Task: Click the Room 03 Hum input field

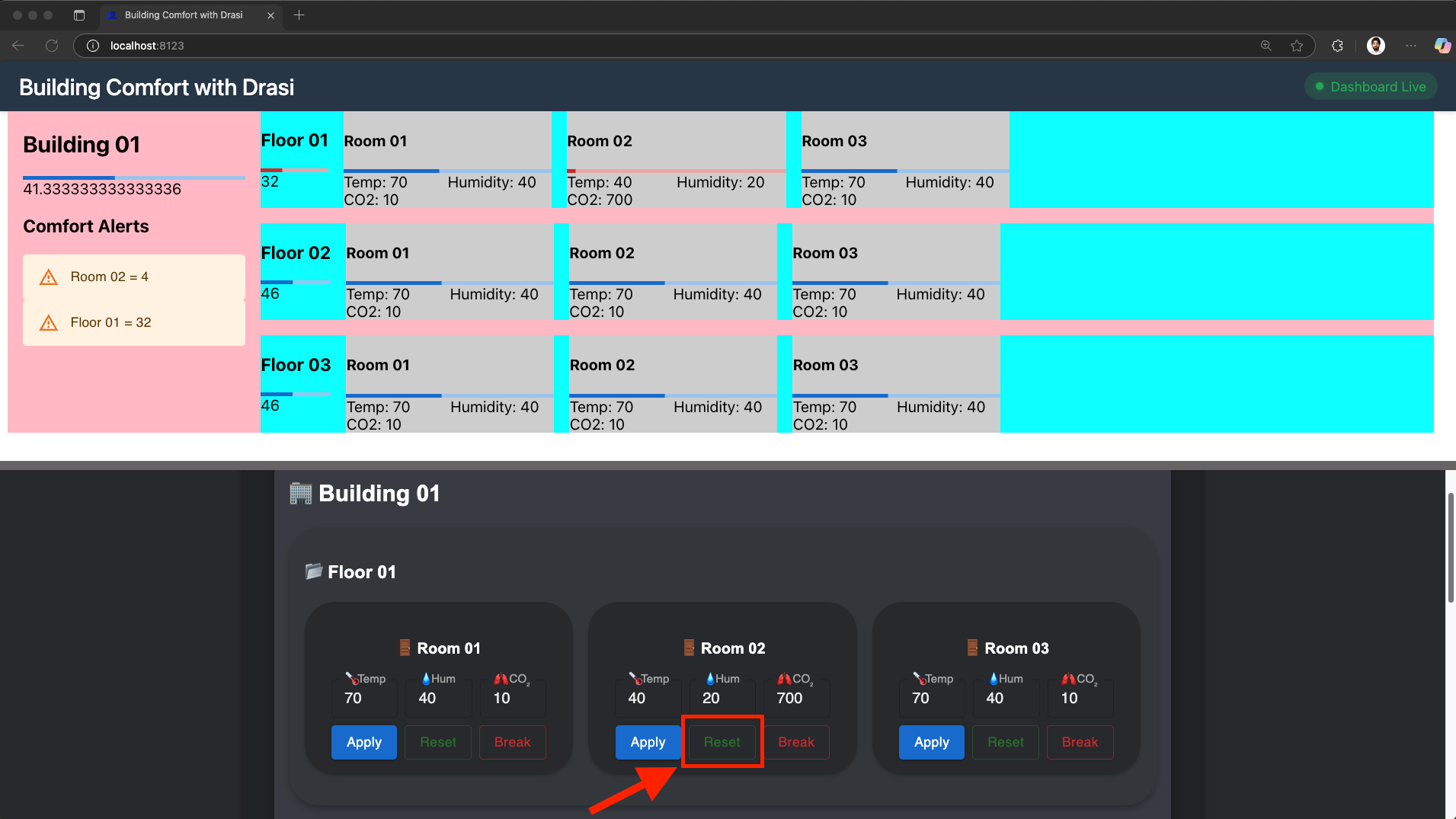Action: tap(1005, 698)
